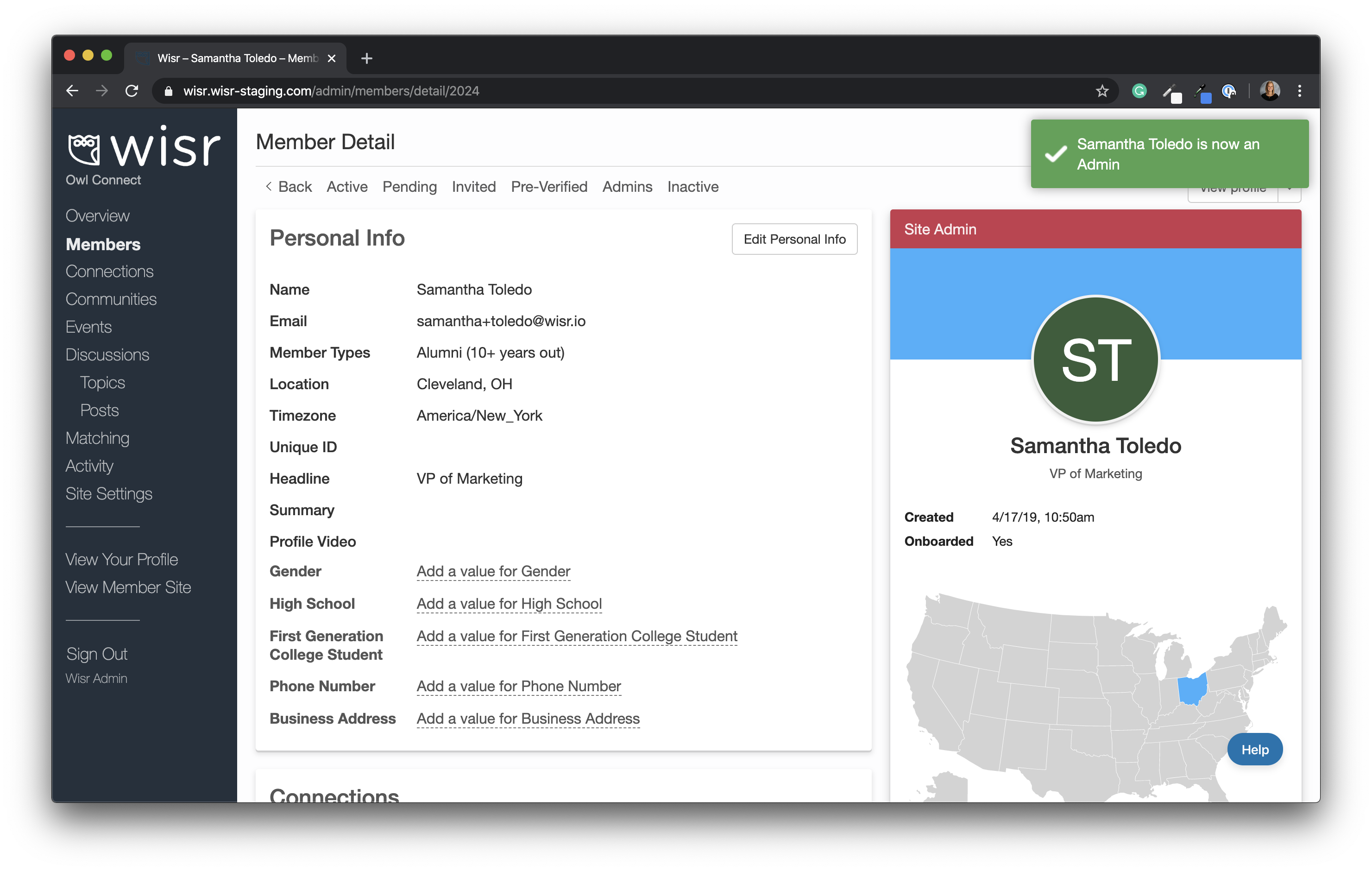Open the Grammarly extension icon
The width and height of the screenshot is (1372, 871).
click(1139, 91)
